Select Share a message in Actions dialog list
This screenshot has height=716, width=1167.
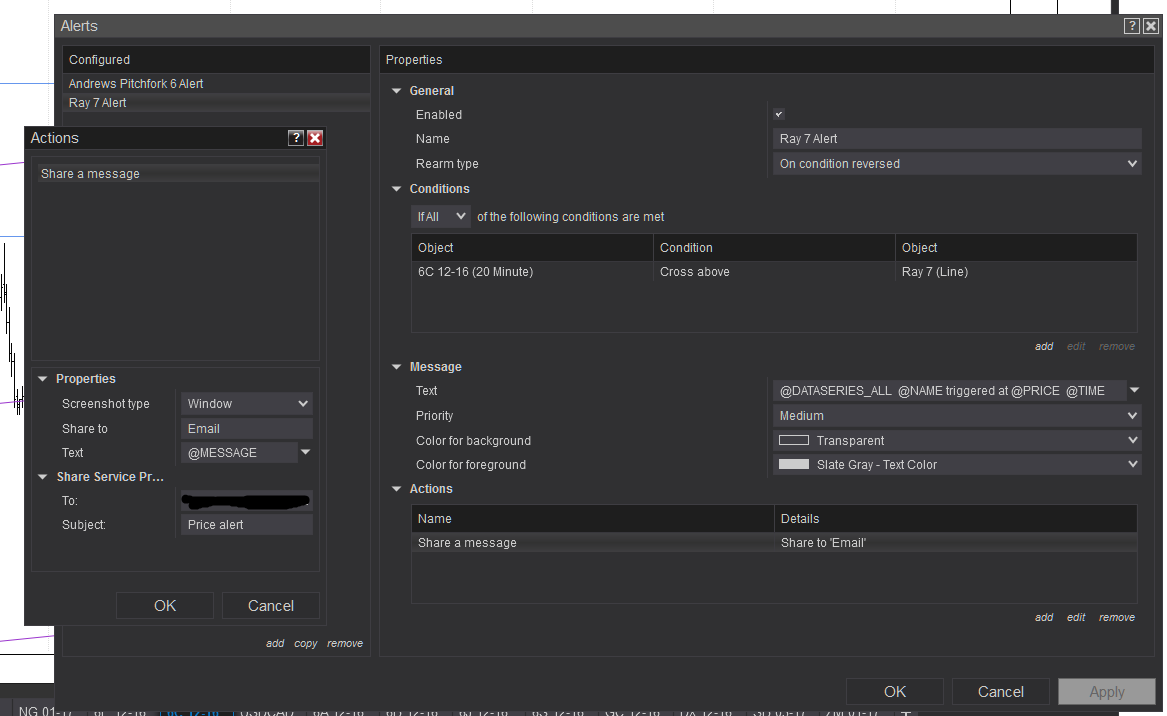178,173
